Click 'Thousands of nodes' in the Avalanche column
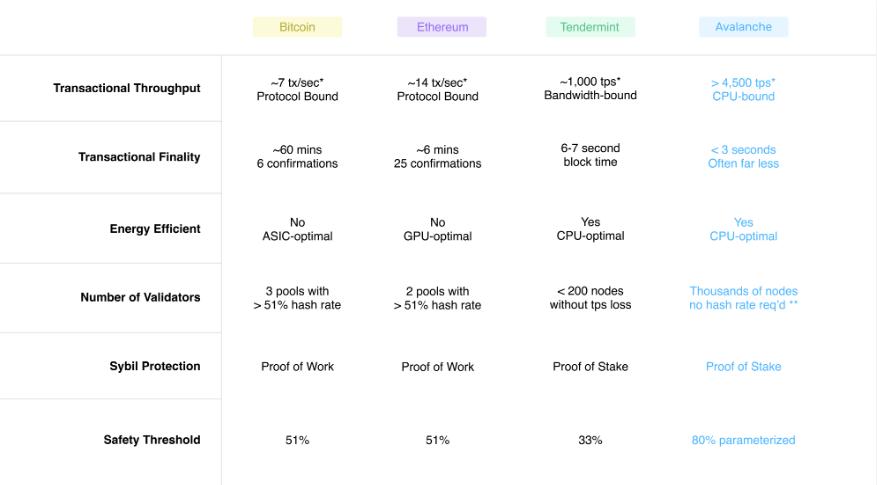This screenshot has height=485, width=877. click(743, 291)
